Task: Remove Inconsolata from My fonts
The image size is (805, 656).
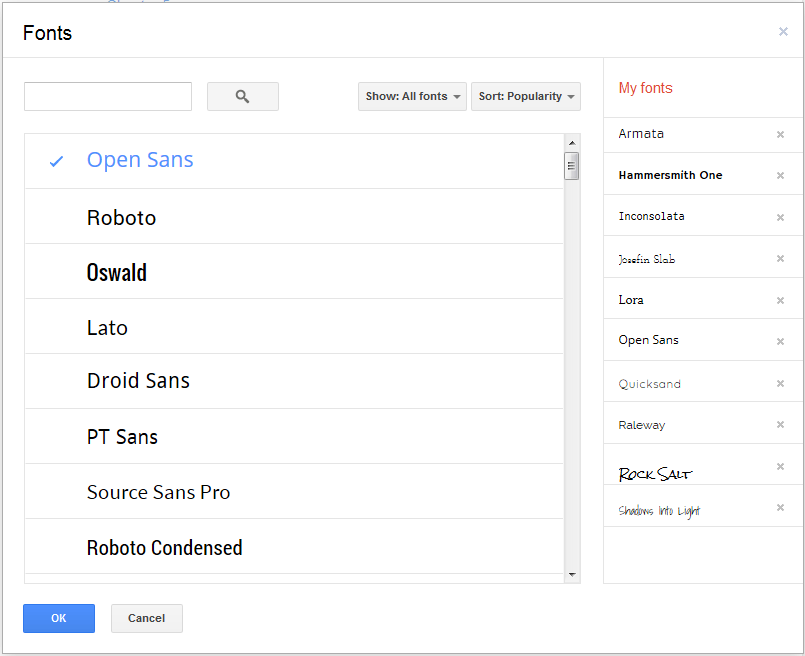Action: pos(780,217)
